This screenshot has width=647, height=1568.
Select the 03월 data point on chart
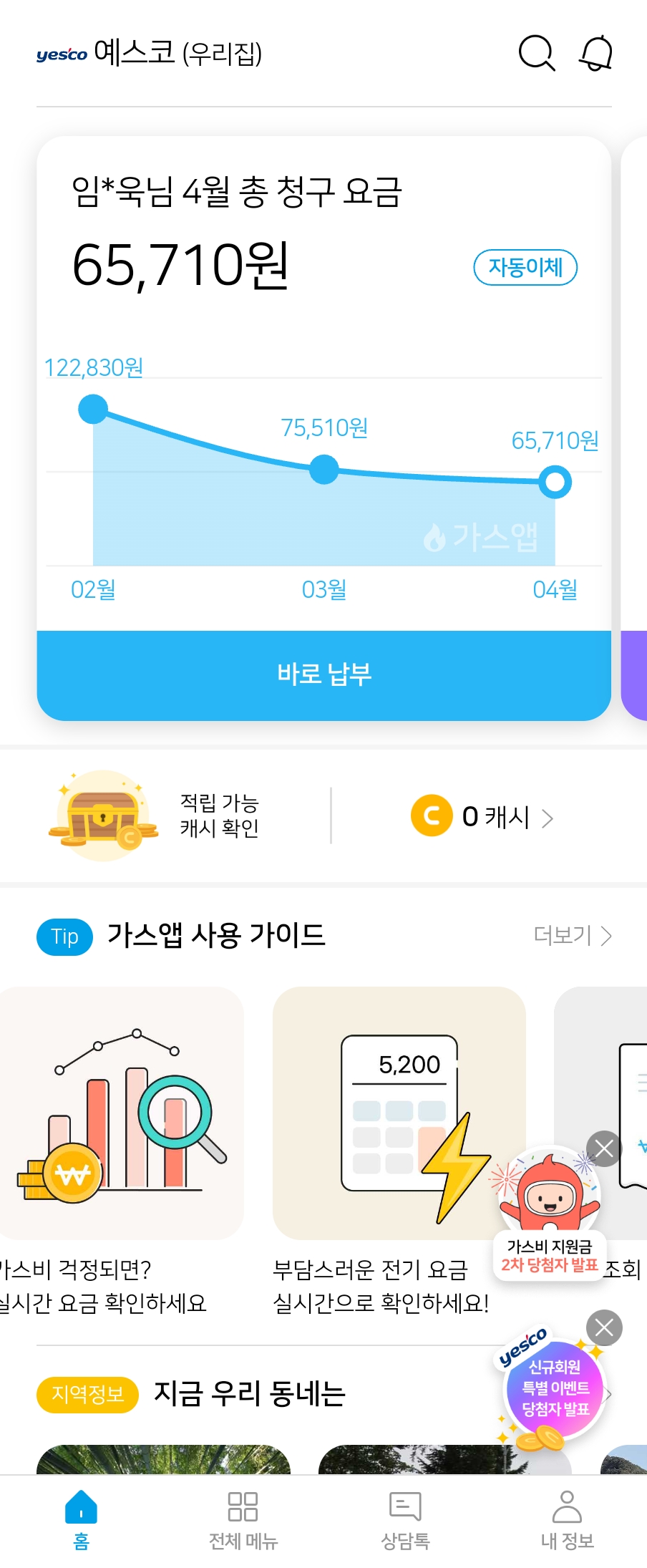324,469
